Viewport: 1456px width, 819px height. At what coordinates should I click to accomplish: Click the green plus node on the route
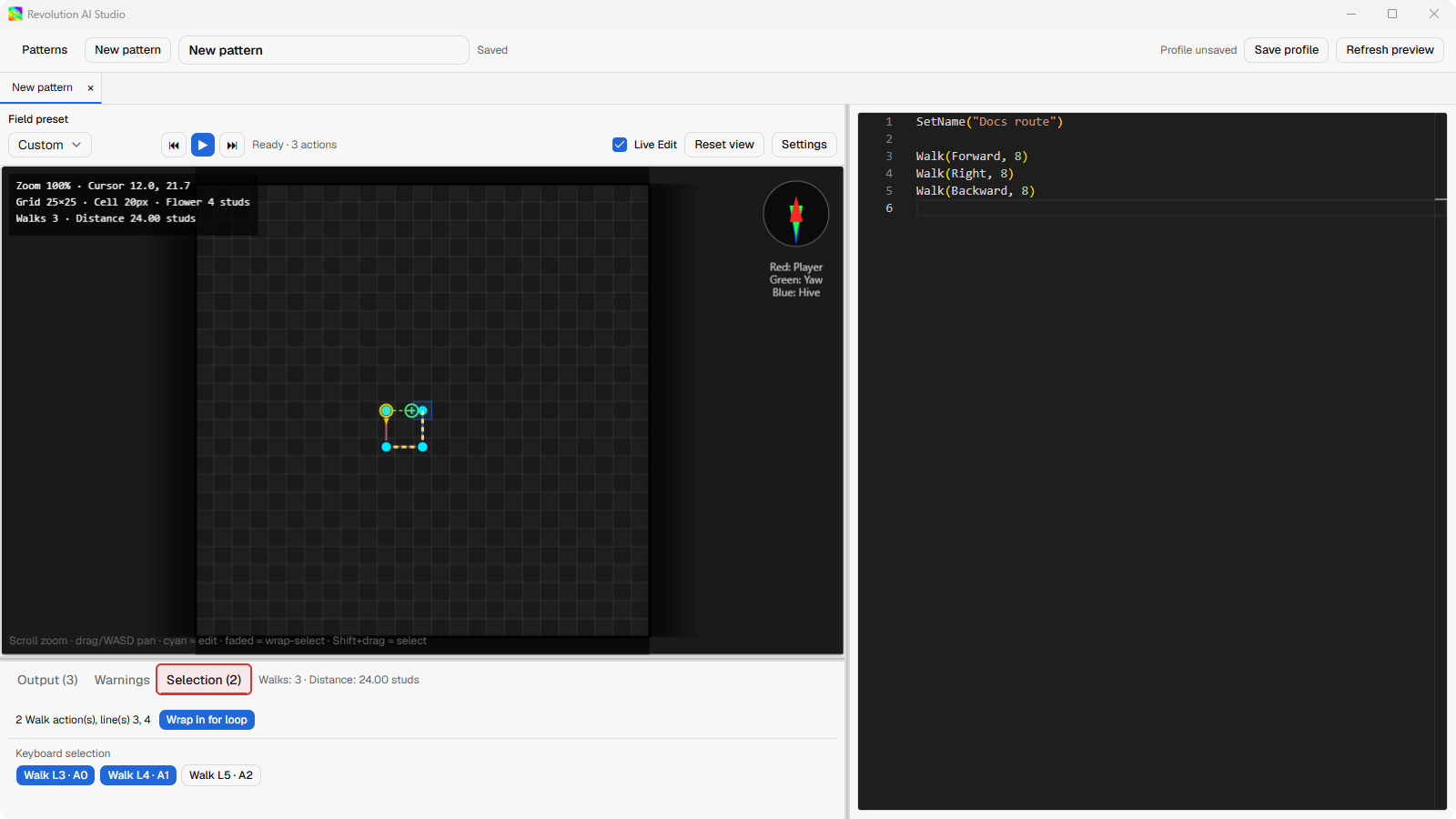tap(411, 410)
